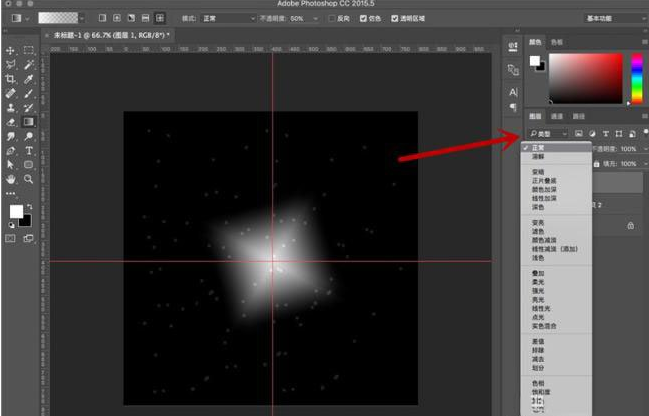The width and height of the screenshot is (649, 416).
Task: Choose 线性减淡（添加） blend mode
Action: coord(556,249)
